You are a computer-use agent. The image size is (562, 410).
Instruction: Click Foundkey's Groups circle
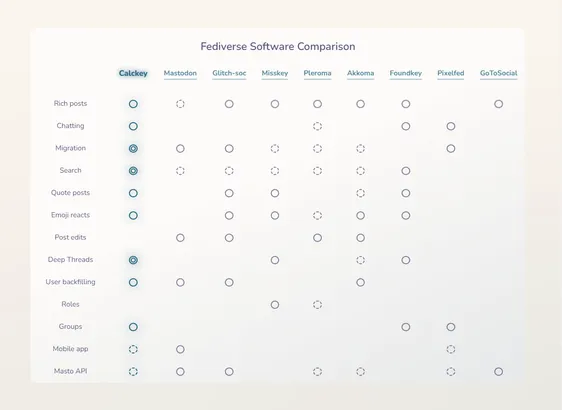point(406,327)
